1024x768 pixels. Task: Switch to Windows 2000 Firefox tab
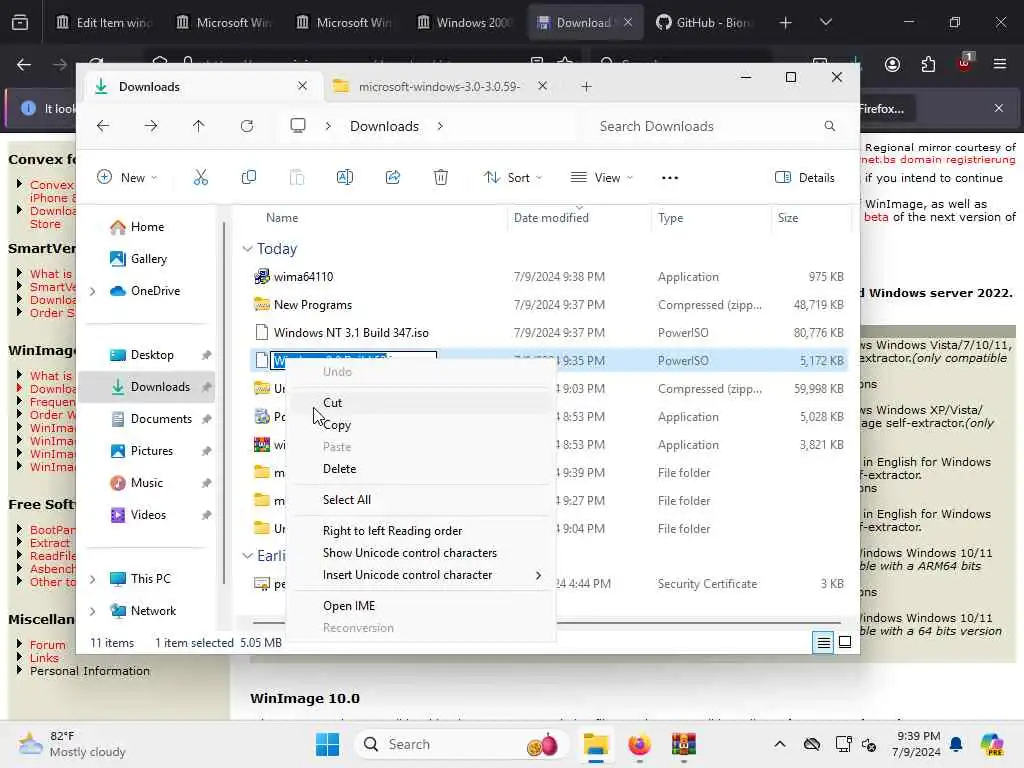(x=465, y=22)
